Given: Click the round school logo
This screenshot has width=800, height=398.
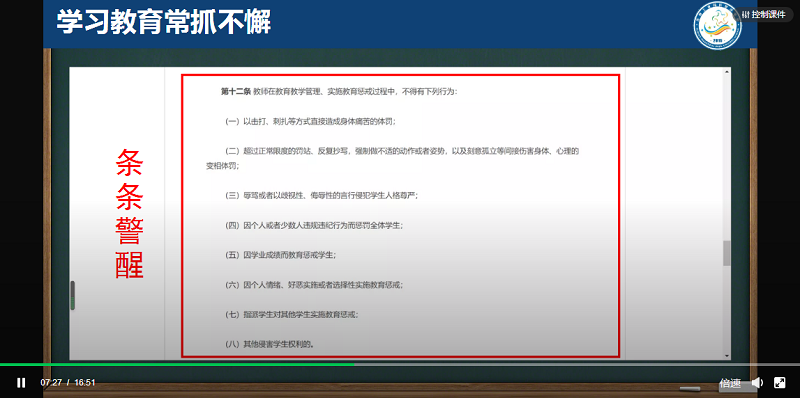Looking at the screenshot, I should pos(717,26).
